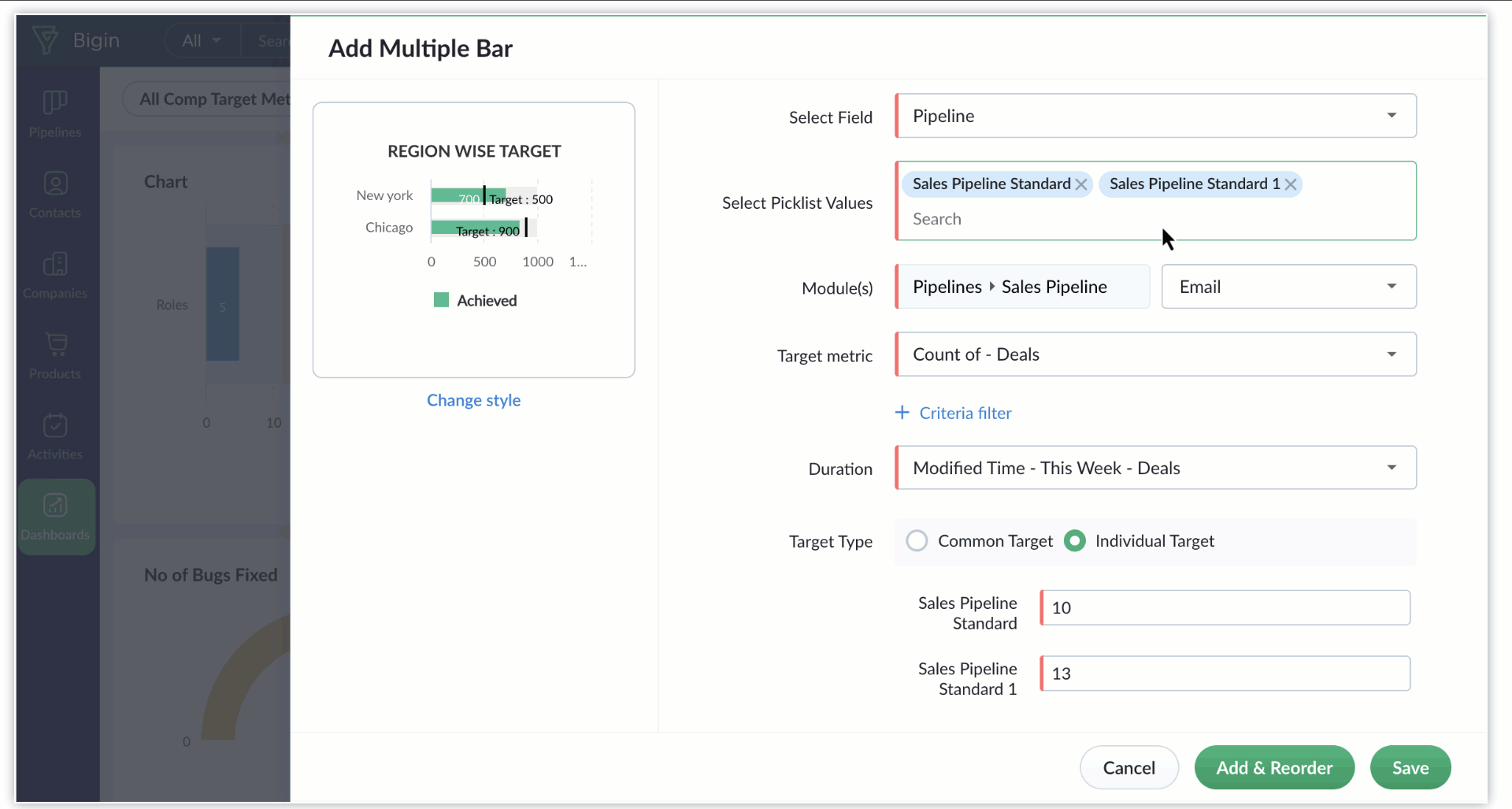Image resolution: width=1512 pixels, height=809 pixels.
Task: Click the Region Wise Target chart preview
Action: (474, 240)
